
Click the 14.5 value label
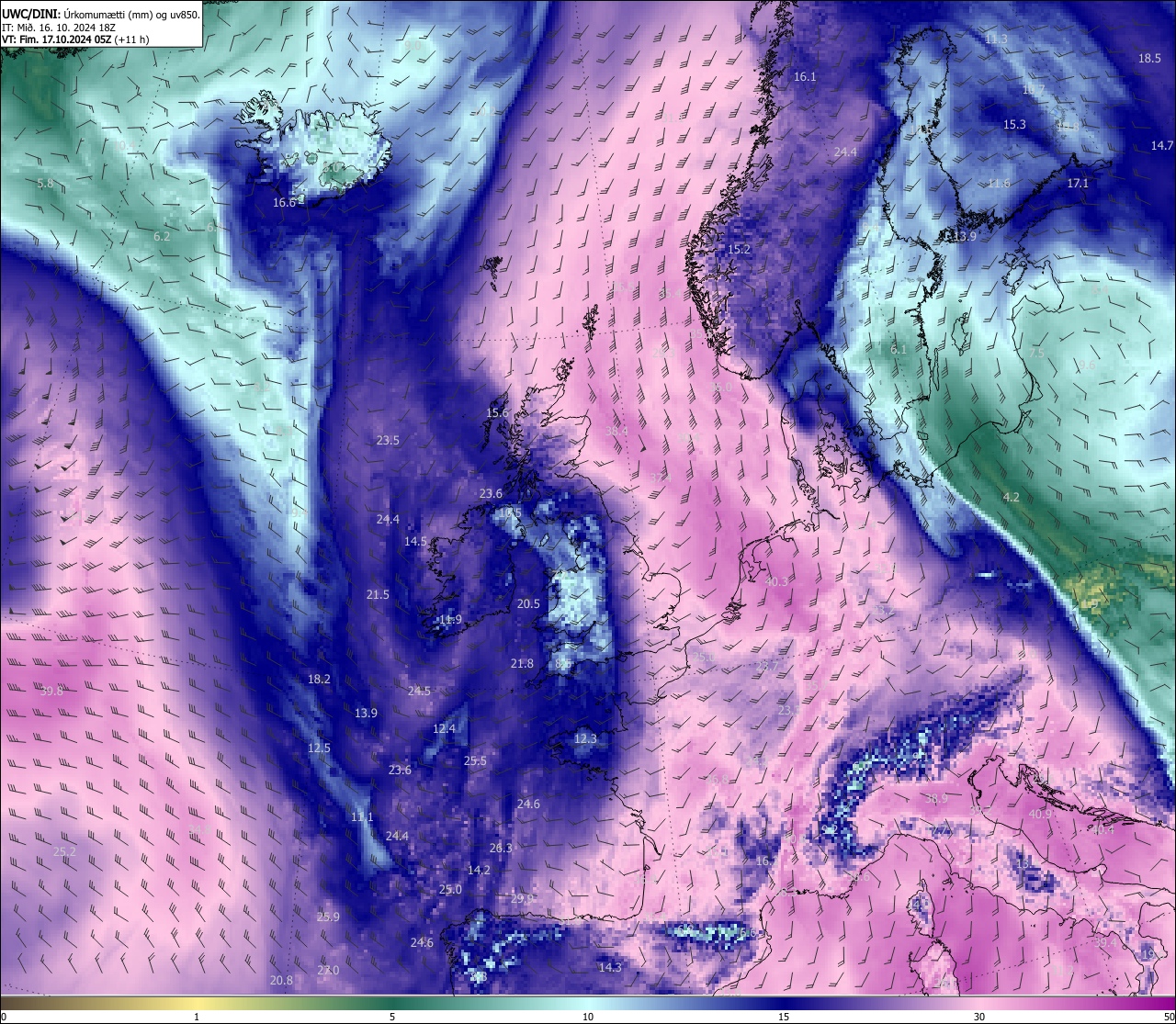415,541
